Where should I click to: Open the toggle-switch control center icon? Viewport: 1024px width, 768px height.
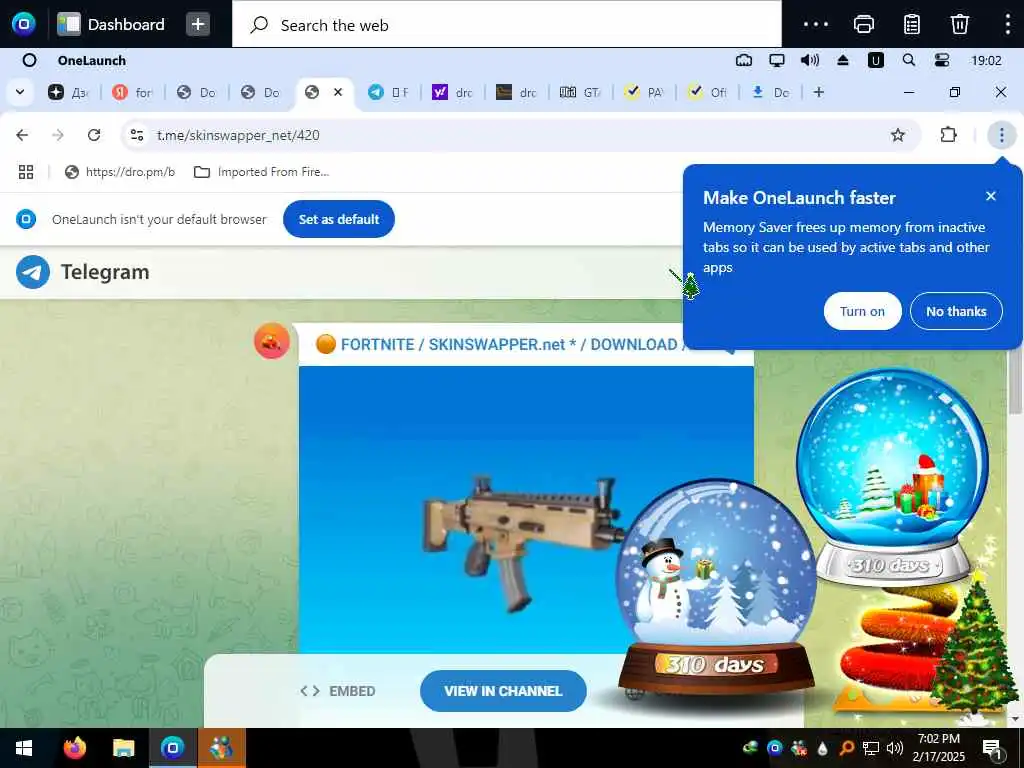(x=942, y=61)
